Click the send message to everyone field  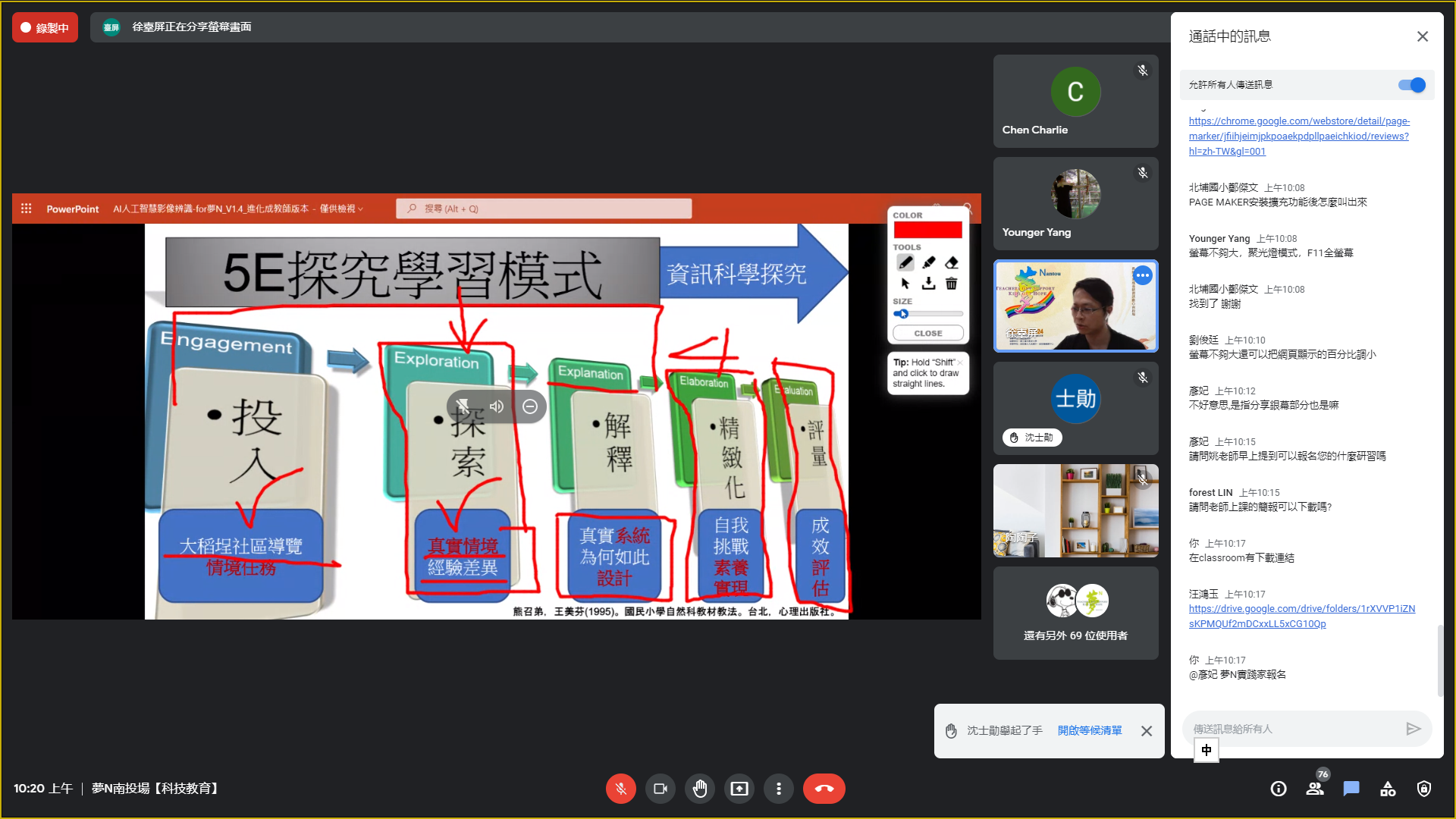pos(1293,729)
